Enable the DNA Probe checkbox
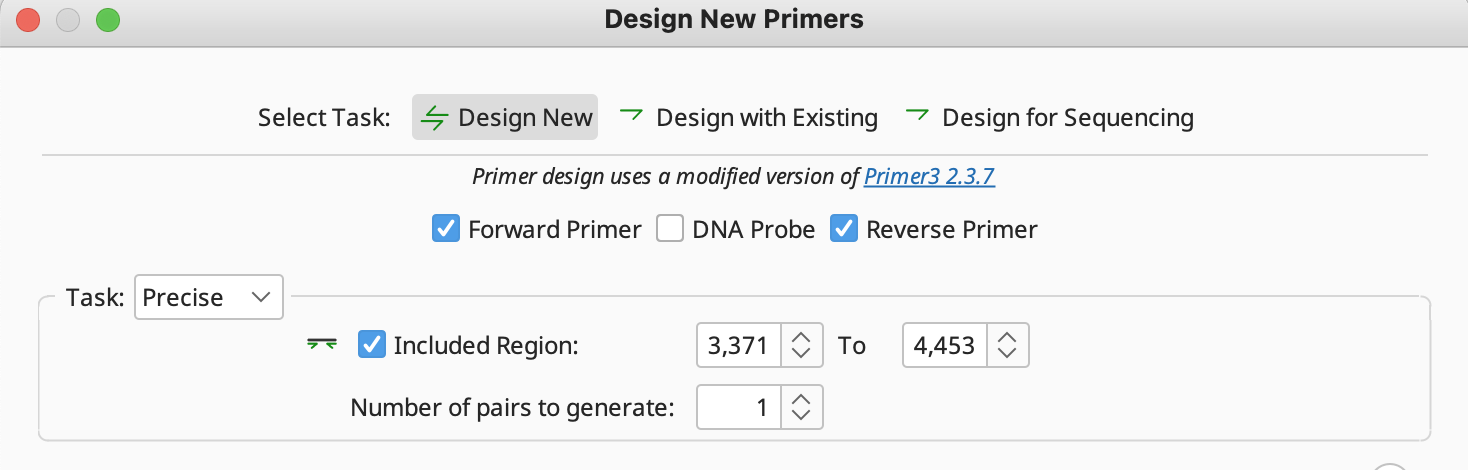 click(670, 229)
